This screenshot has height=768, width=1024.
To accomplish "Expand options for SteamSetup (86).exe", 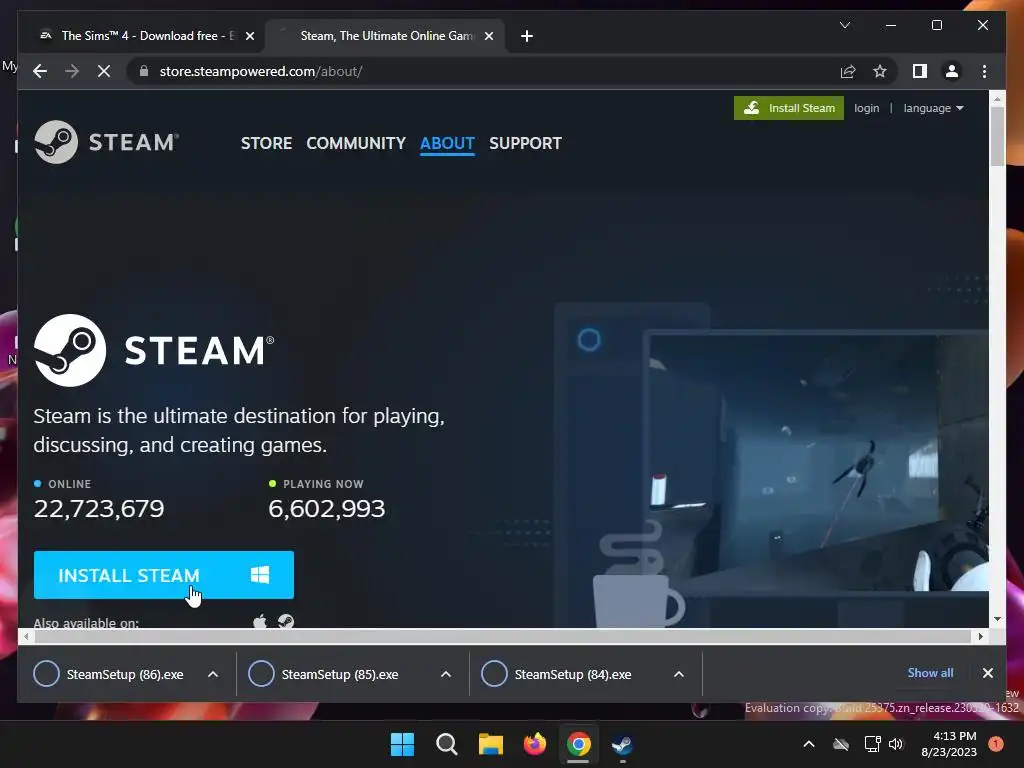I will point(213,674).
